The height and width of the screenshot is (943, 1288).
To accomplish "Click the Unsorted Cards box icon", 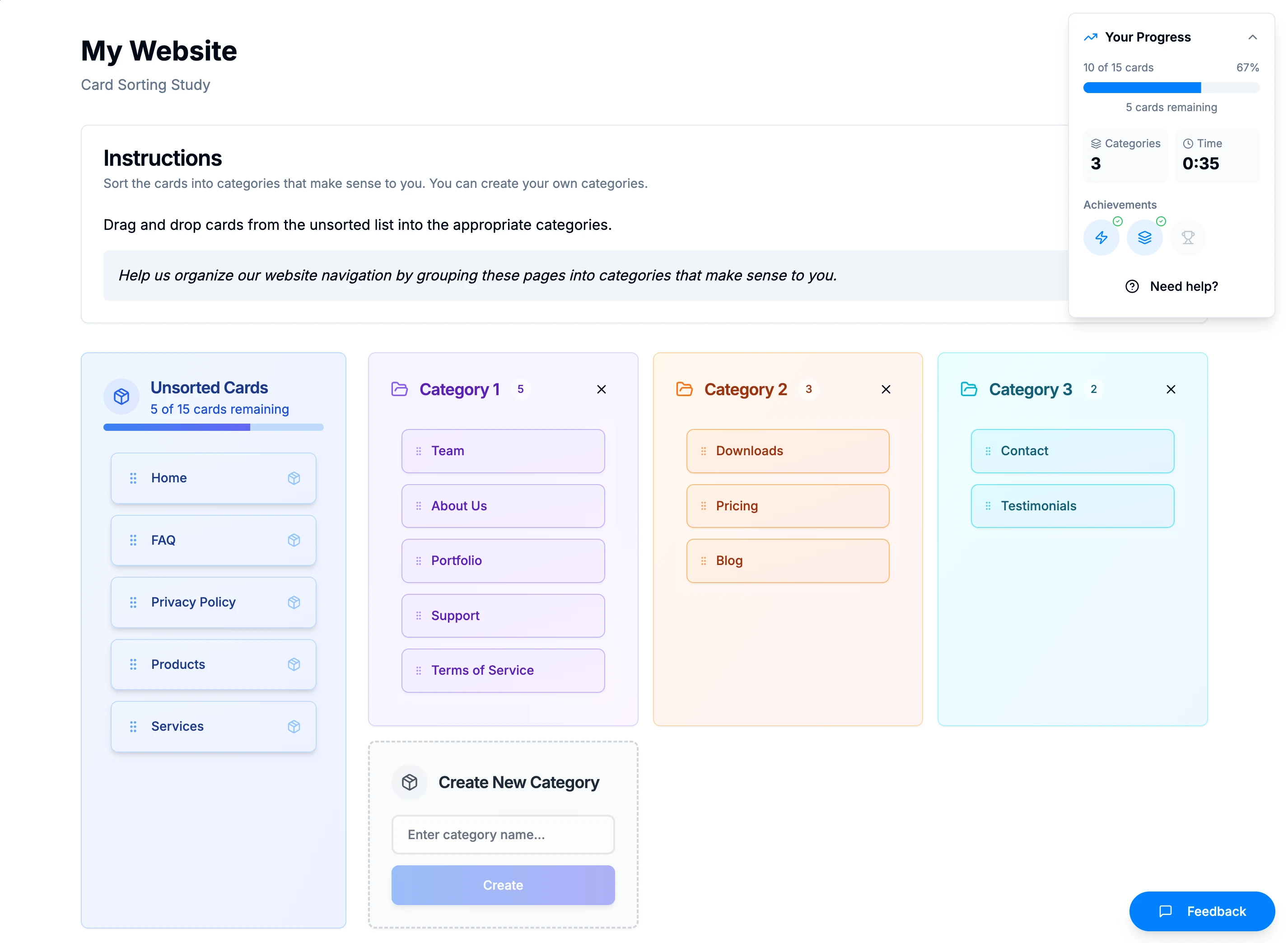I will pos(121,396).
